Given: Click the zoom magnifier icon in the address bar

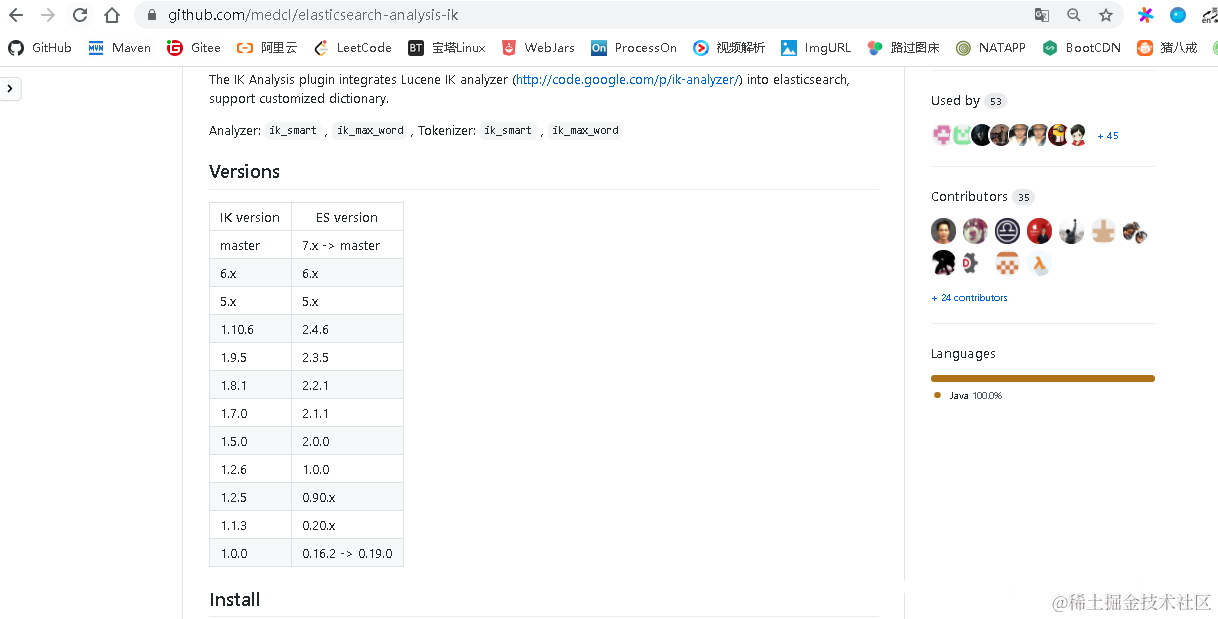Looking at the screenshot, I should tap(1074, 15).
